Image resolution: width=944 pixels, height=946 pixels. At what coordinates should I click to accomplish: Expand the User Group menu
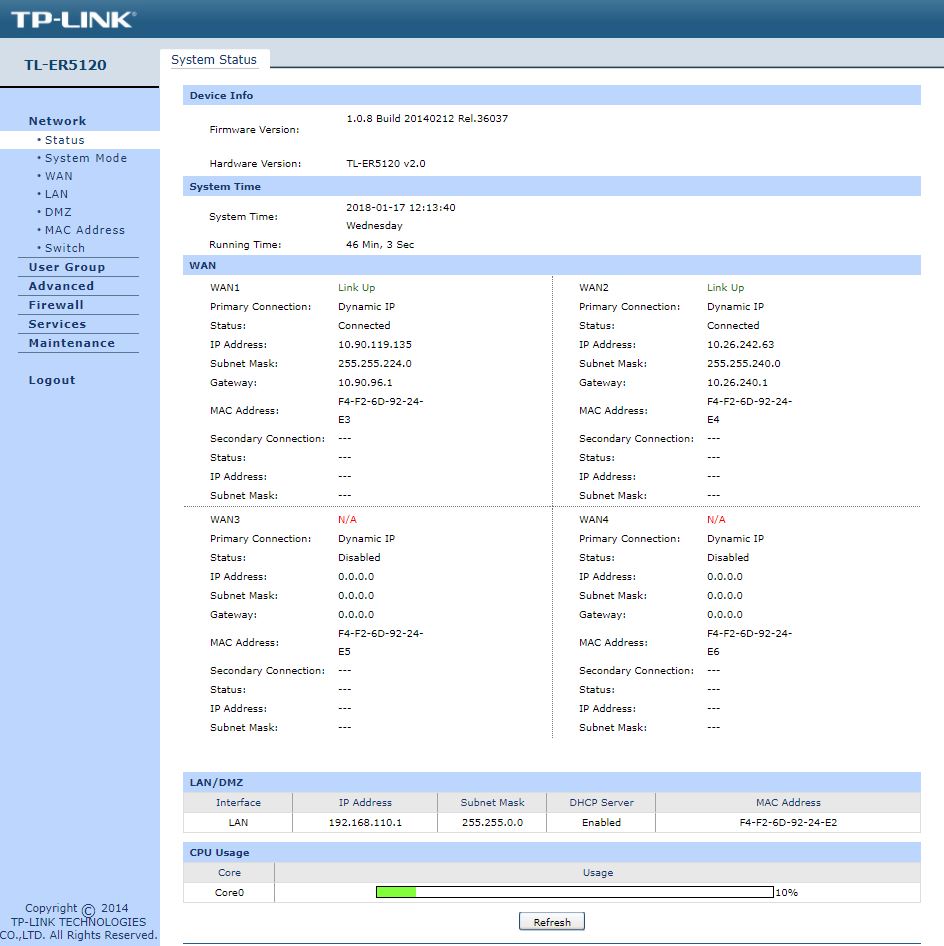(x=67, y=267)
